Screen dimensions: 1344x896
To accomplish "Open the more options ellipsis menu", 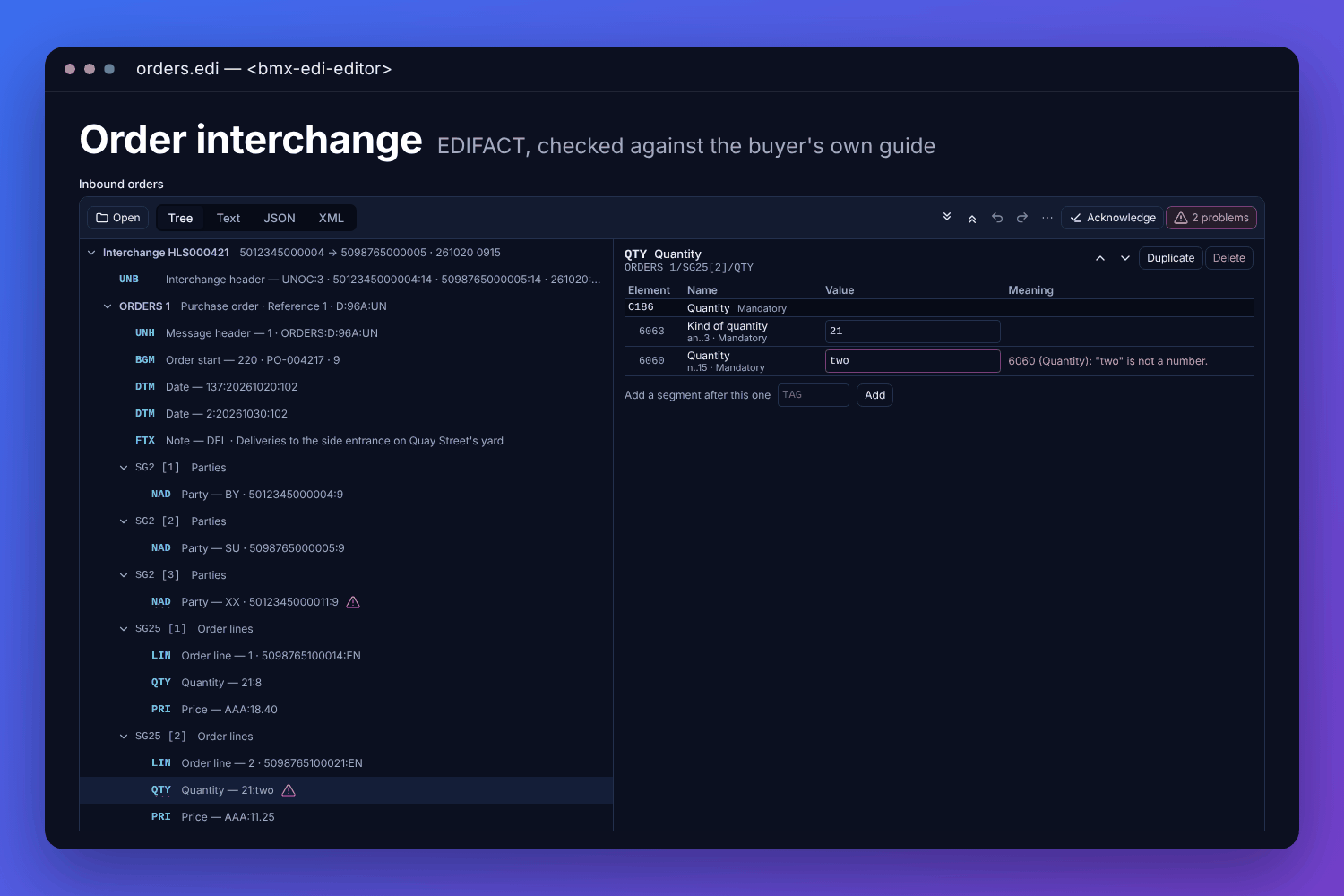I will (x=1047, y=218).
